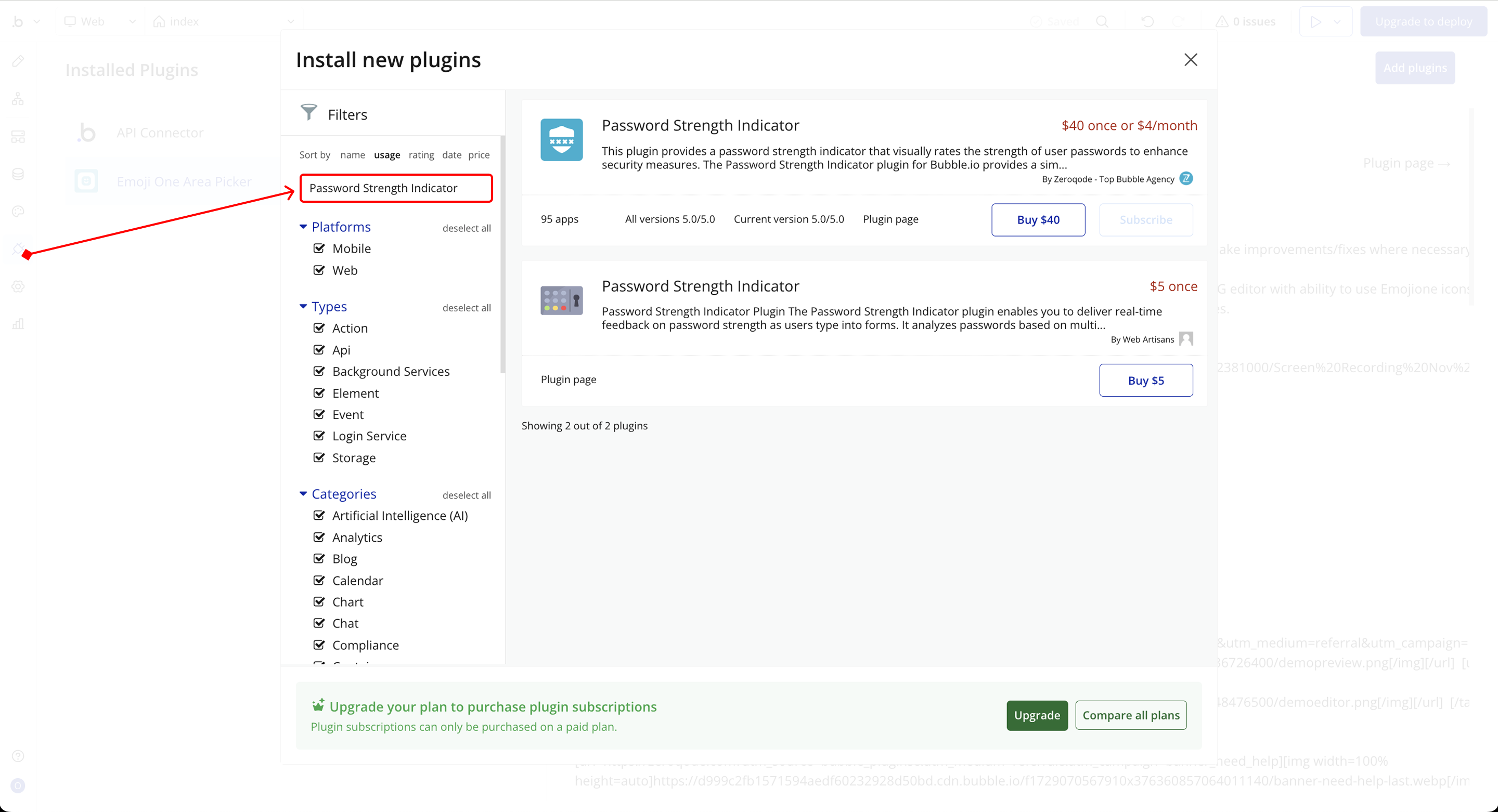The width and height of the screenshot is (1498, 812).
Task: Click the Zeroqode agency badge icon
Action: coord(1186,178)
